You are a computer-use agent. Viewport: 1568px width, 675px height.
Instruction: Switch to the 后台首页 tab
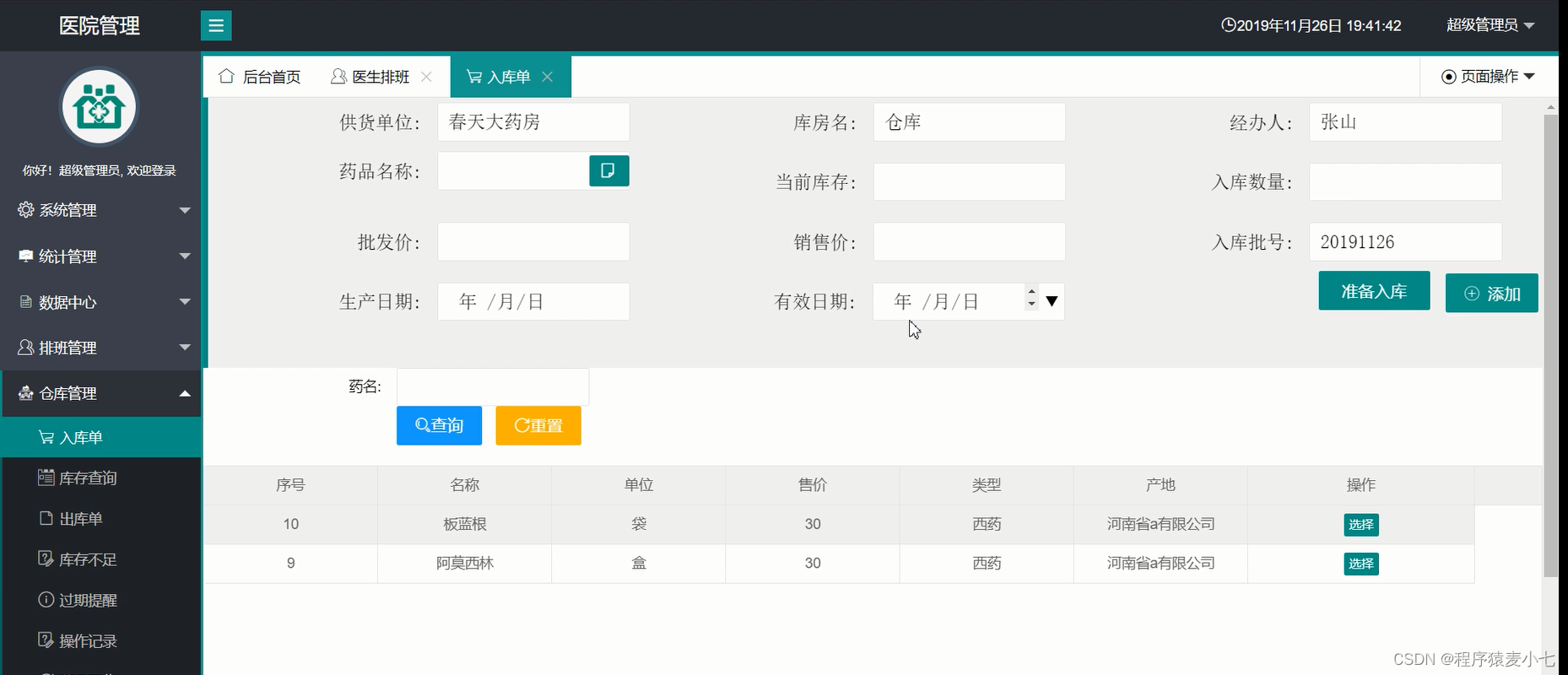pyautogui.click(x=259, y=77)
